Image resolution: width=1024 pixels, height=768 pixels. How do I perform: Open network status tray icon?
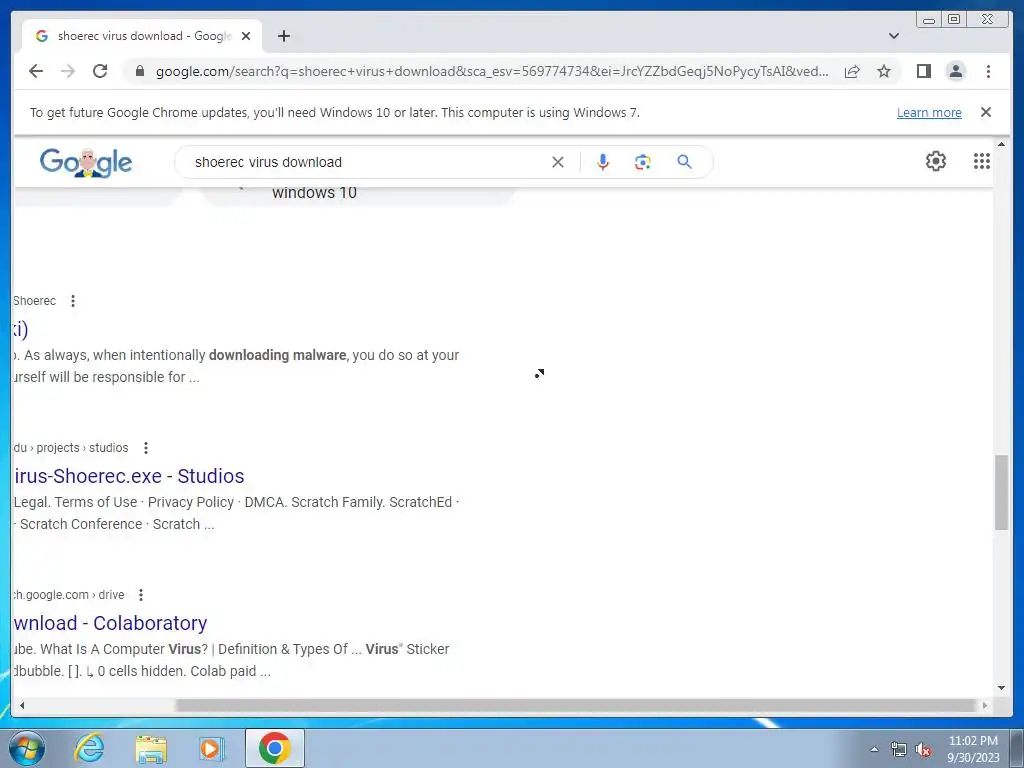point(899,749)
